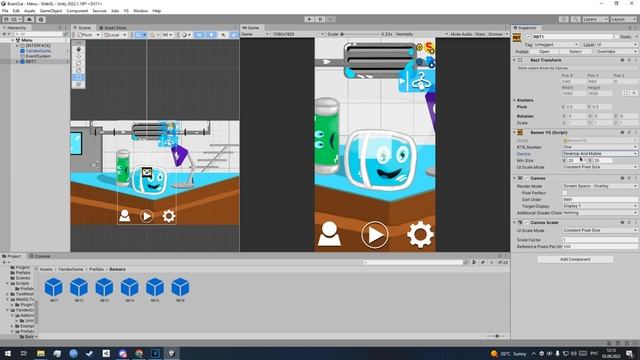Toggle the Canvas Scaler enabled checkbox

tap(527, 223)
